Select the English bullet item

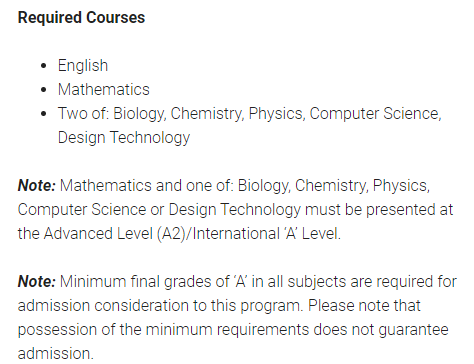tap(83, 65)
